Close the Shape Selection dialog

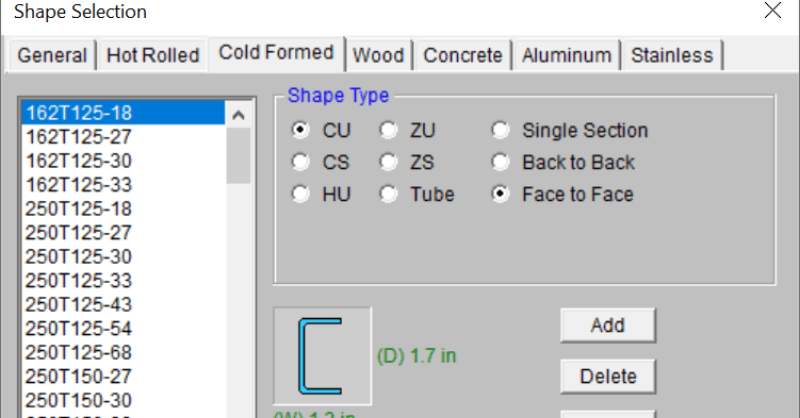pyautogui.click(x=772, y=12)
